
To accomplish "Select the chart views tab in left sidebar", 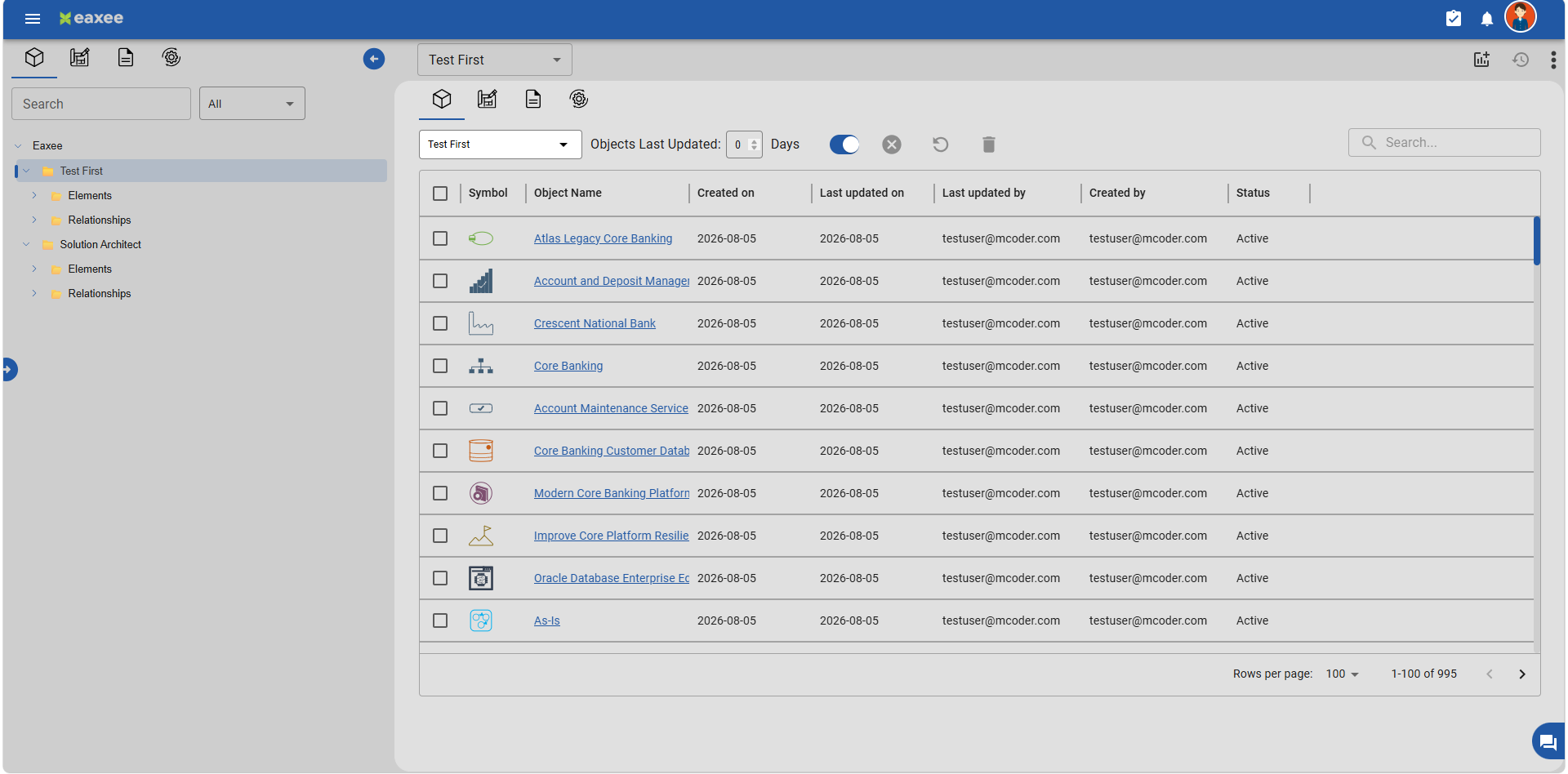I will pyautogui.click(x=80, y=57).
